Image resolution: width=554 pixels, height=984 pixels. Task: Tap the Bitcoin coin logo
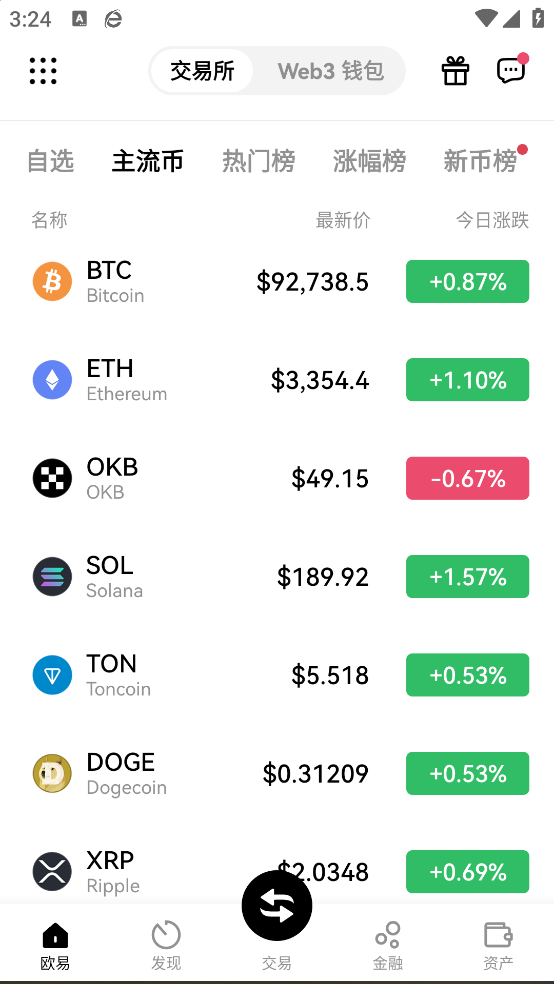coord(52,282)
